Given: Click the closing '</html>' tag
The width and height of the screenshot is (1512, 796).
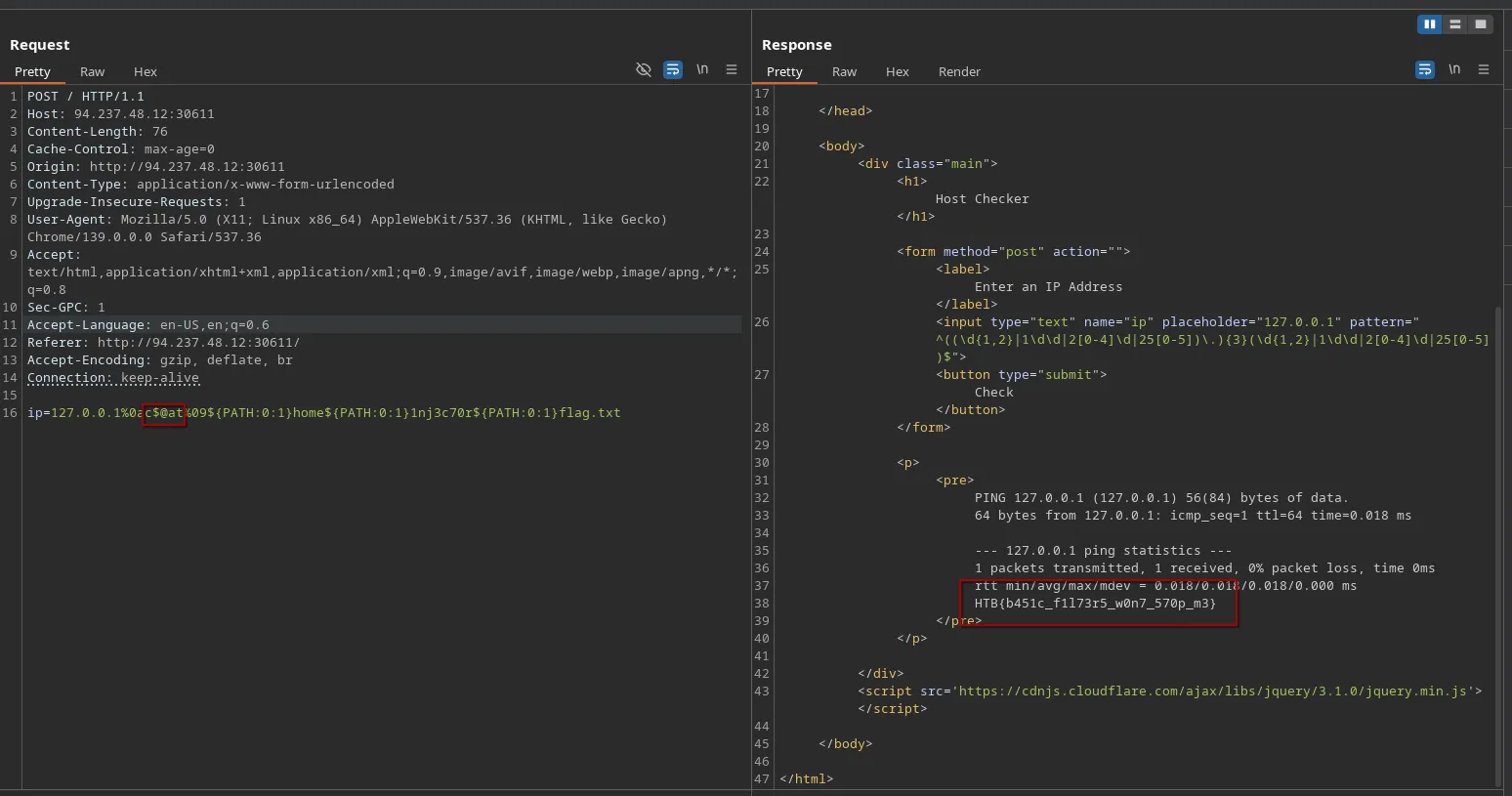Looking at the screenshot, I should click(x=807, y=779).
